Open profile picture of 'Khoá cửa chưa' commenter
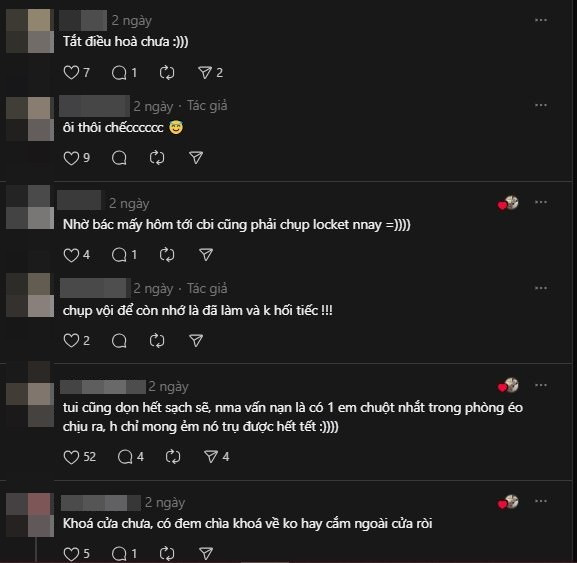 (x=30, y=515)
